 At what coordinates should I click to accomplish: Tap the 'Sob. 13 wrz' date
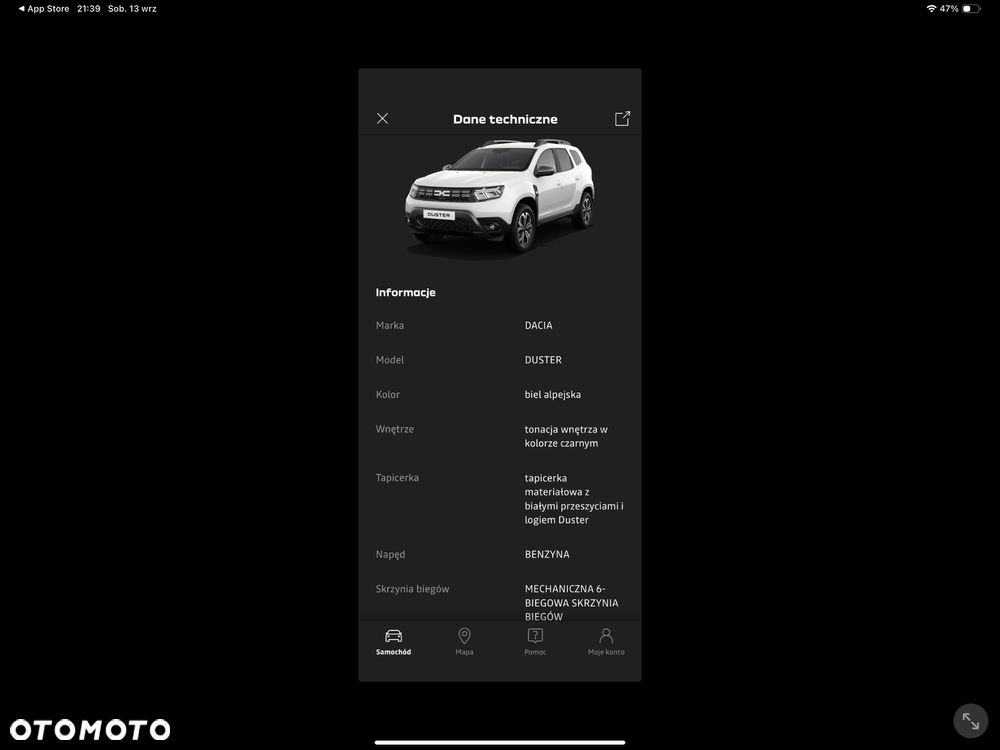pos(132,9)
